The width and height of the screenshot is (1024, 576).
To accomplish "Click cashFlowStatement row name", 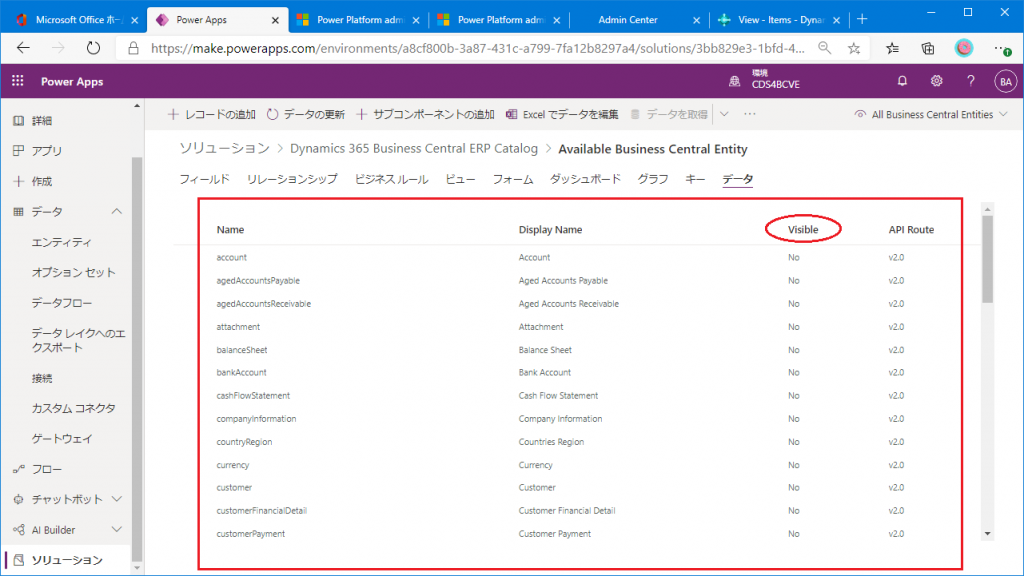I will (253, 396).
